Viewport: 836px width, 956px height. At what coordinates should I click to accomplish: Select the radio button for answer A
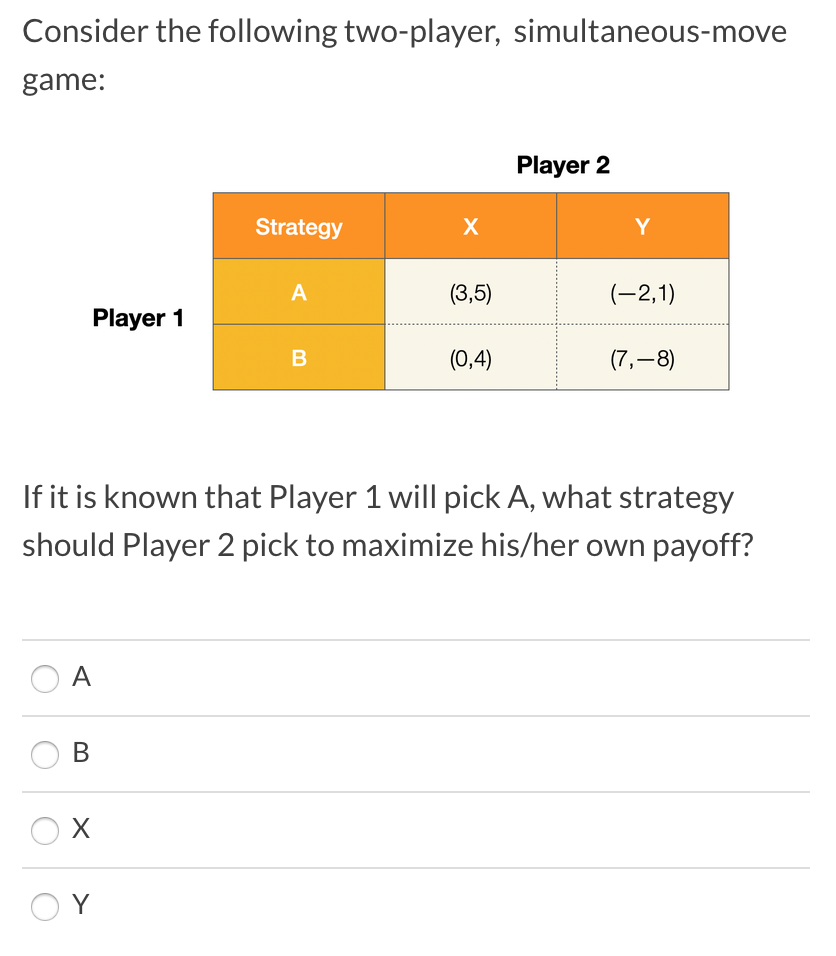pos(44,679)
